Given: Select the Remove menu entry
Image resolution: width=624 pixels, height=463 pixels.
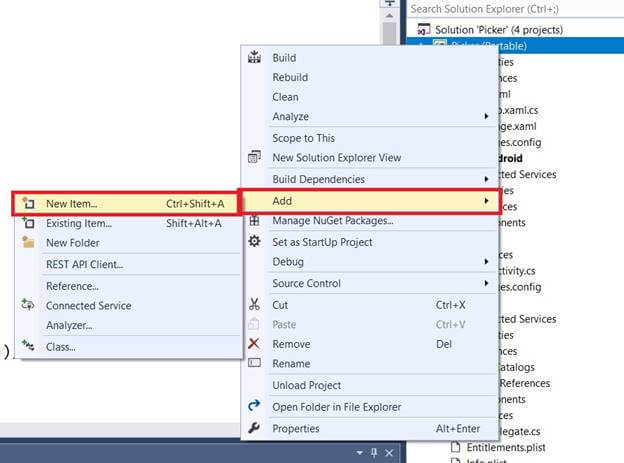Looking at the screenshot, I should pos(369,344).
